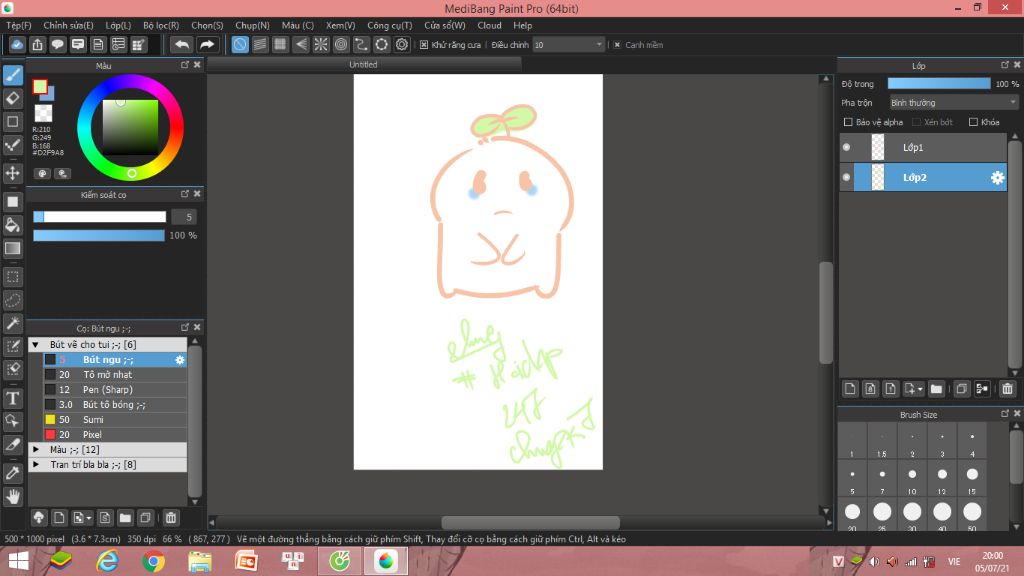Viewport: 1024px width, 576px height.
Task: Toggle Canh mềm checkbox
Action: 617,44
